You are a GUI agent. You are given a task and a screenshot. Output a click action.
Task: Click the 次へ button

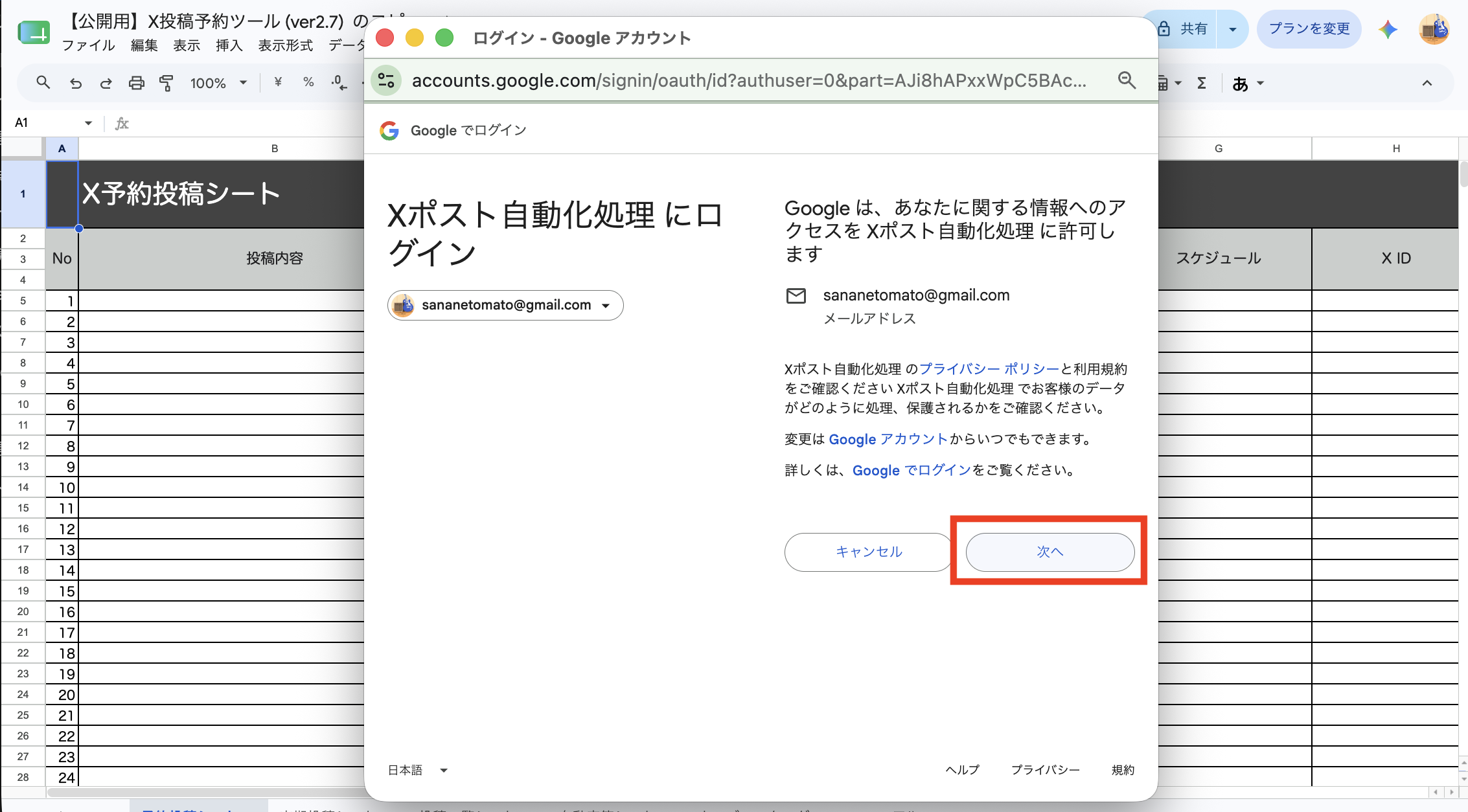(x=1050, y=552)
